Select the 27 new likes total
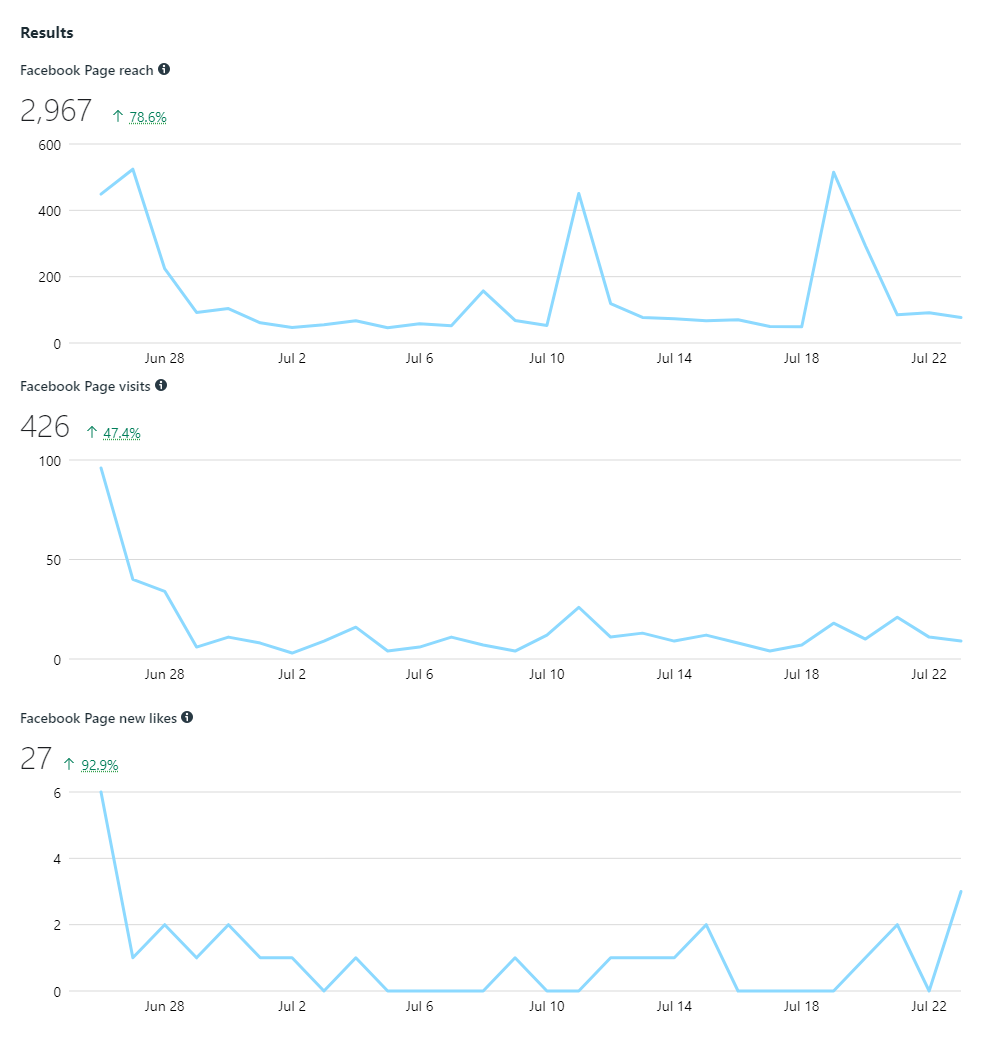Screen dimensions: 1005x1060 (x=36, y=759)
